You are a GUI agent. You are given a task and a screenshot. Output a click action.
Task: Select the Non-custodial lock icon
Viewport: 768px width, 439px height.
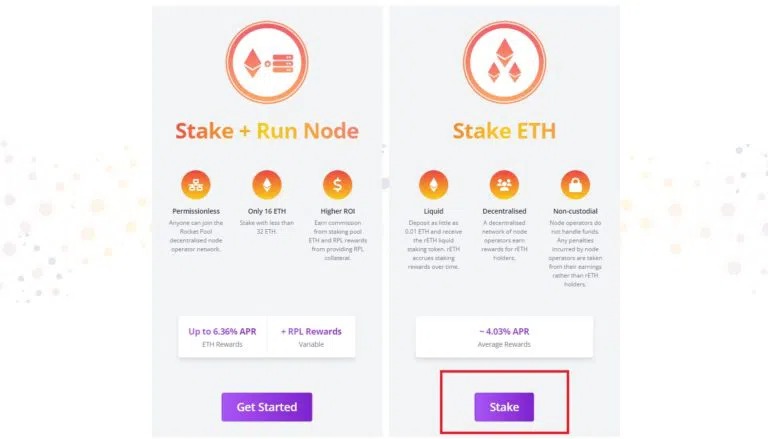pos(575,185)
